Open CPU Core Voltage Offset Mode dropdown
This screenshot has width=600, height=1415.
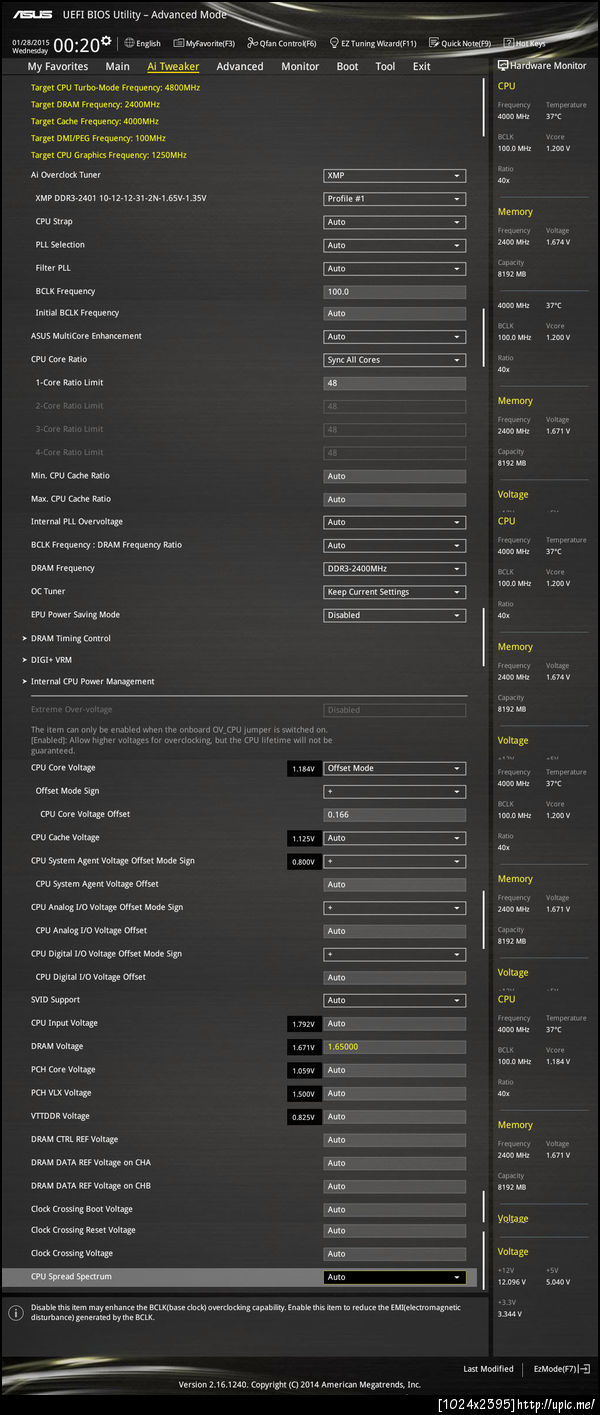click(395, 768)
